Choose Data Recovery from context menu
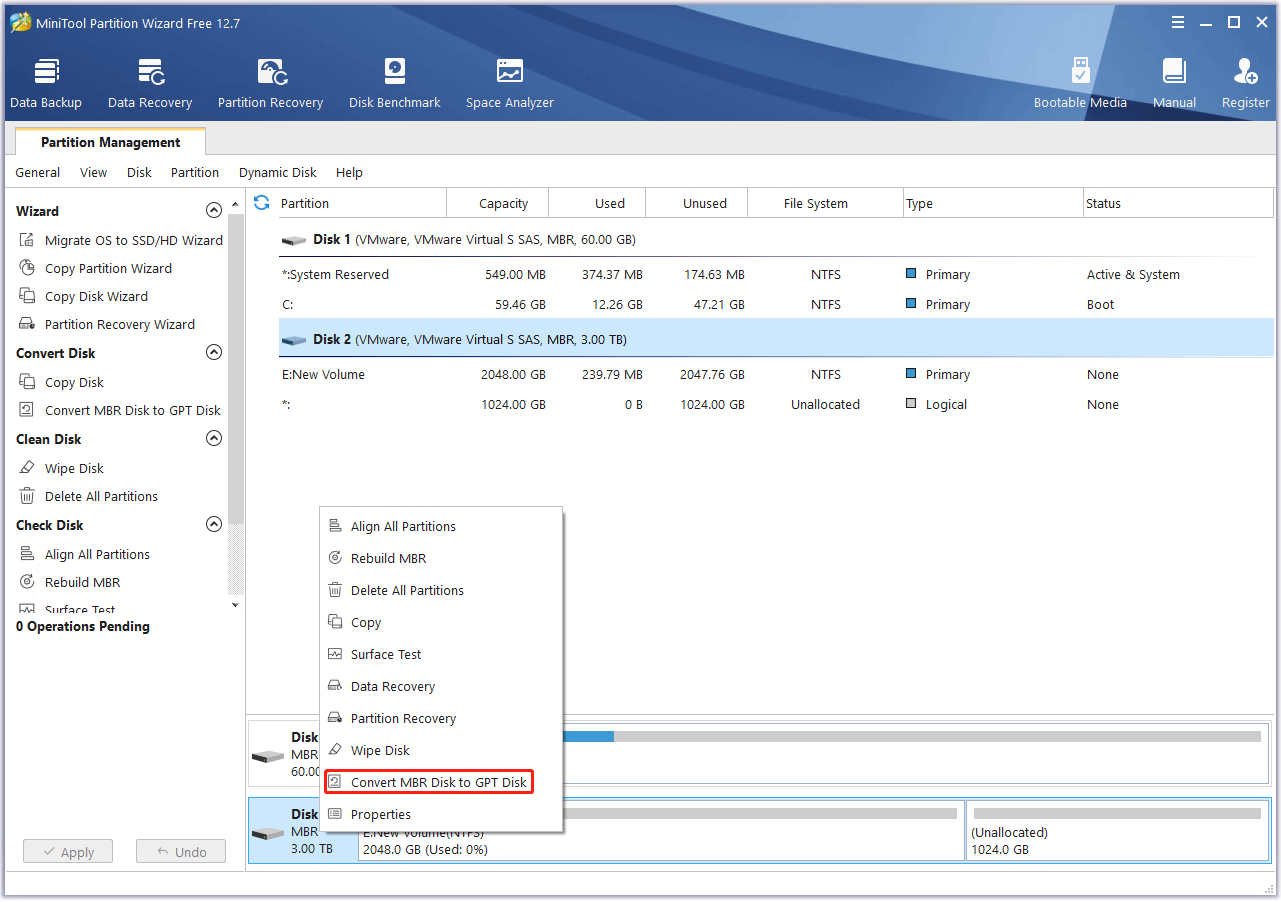Viewport: 1281px width, 902px height. click(441, 686)
